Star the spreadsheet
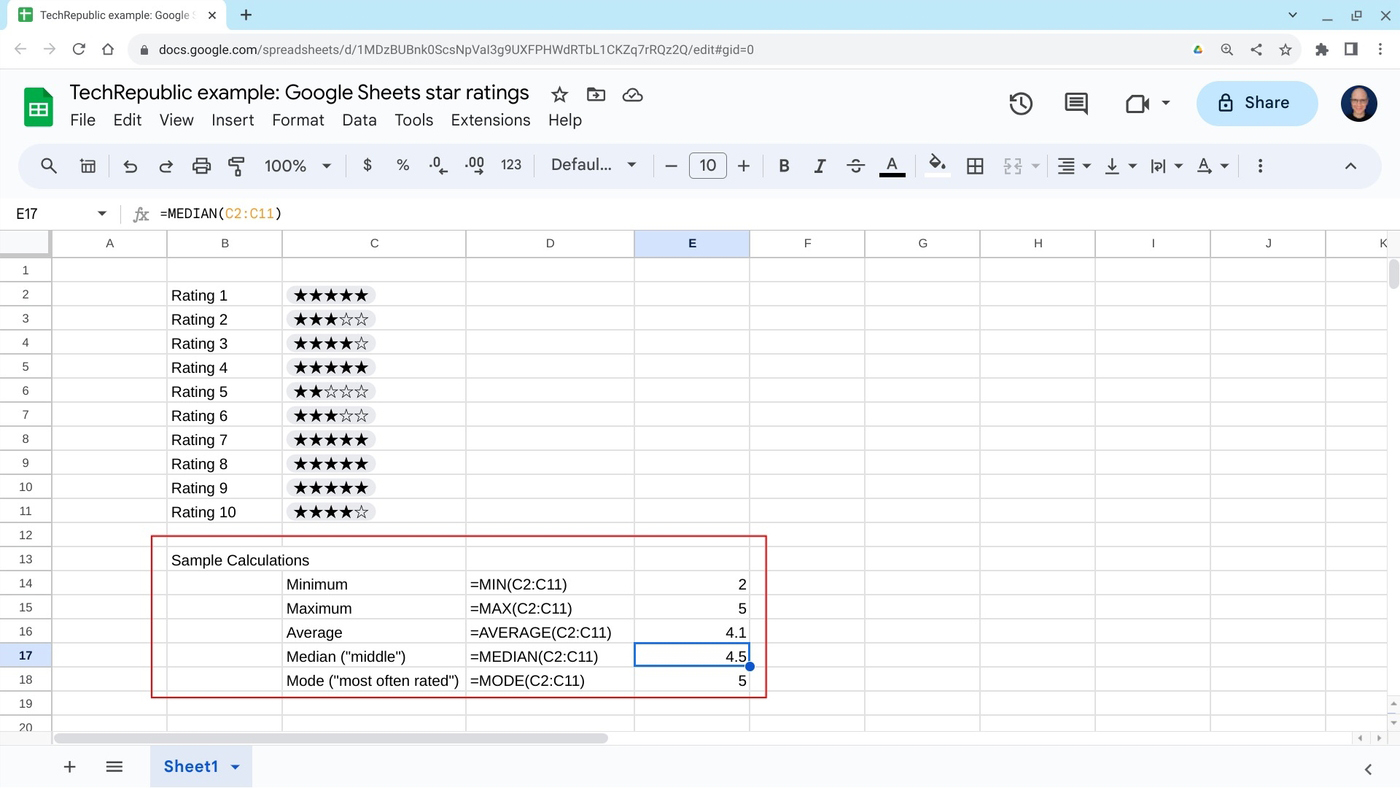The width and height of the screenshot is (1400, 788). pyautogui.click(x=559, y=94)
